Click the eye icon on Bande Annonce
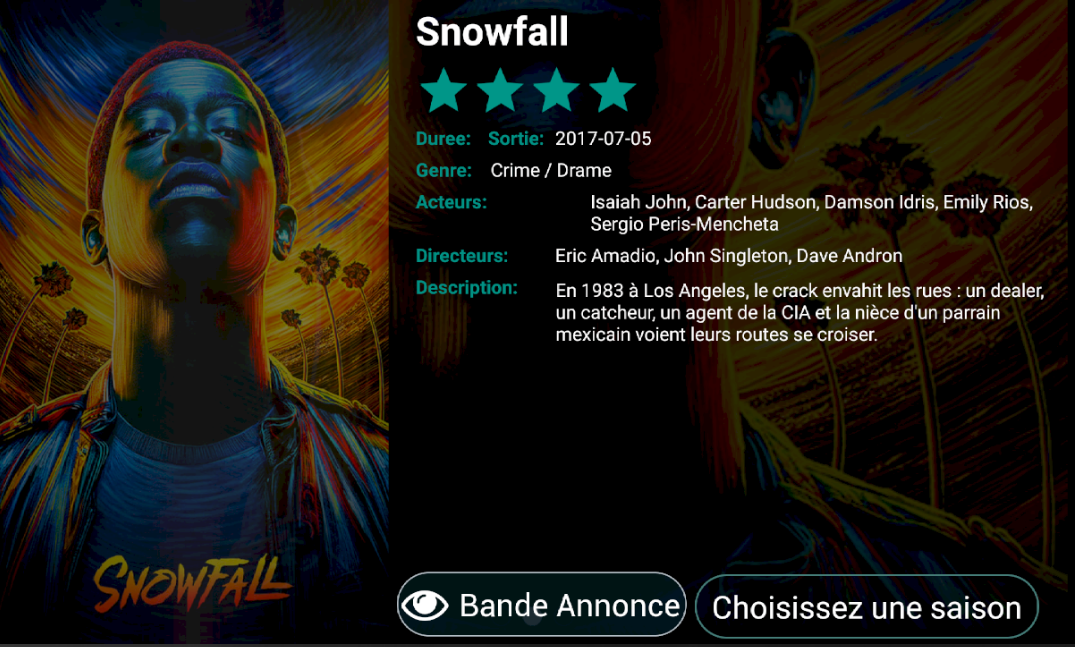This screenshot has width=1075, height=647. pos(425,605)
